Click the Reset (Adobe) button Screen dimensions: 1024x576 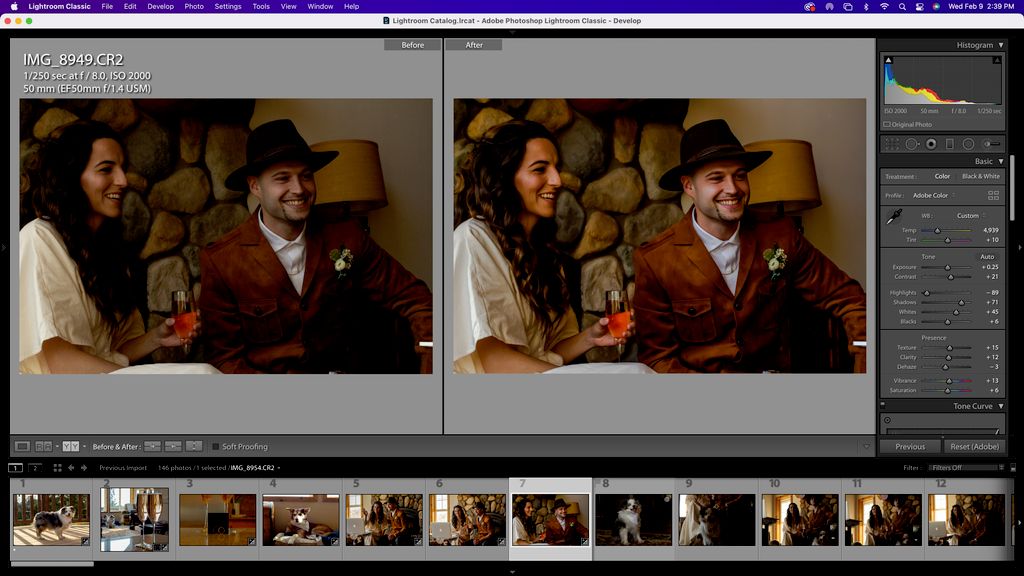click(974, 447)
